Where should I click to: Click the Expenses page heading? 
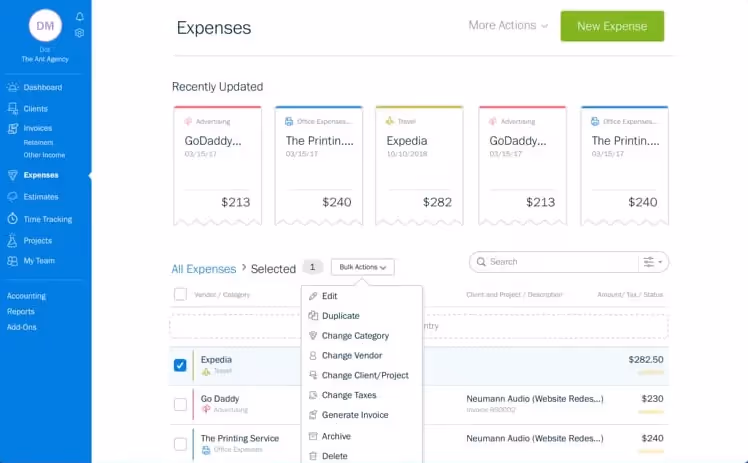(214, 28)
